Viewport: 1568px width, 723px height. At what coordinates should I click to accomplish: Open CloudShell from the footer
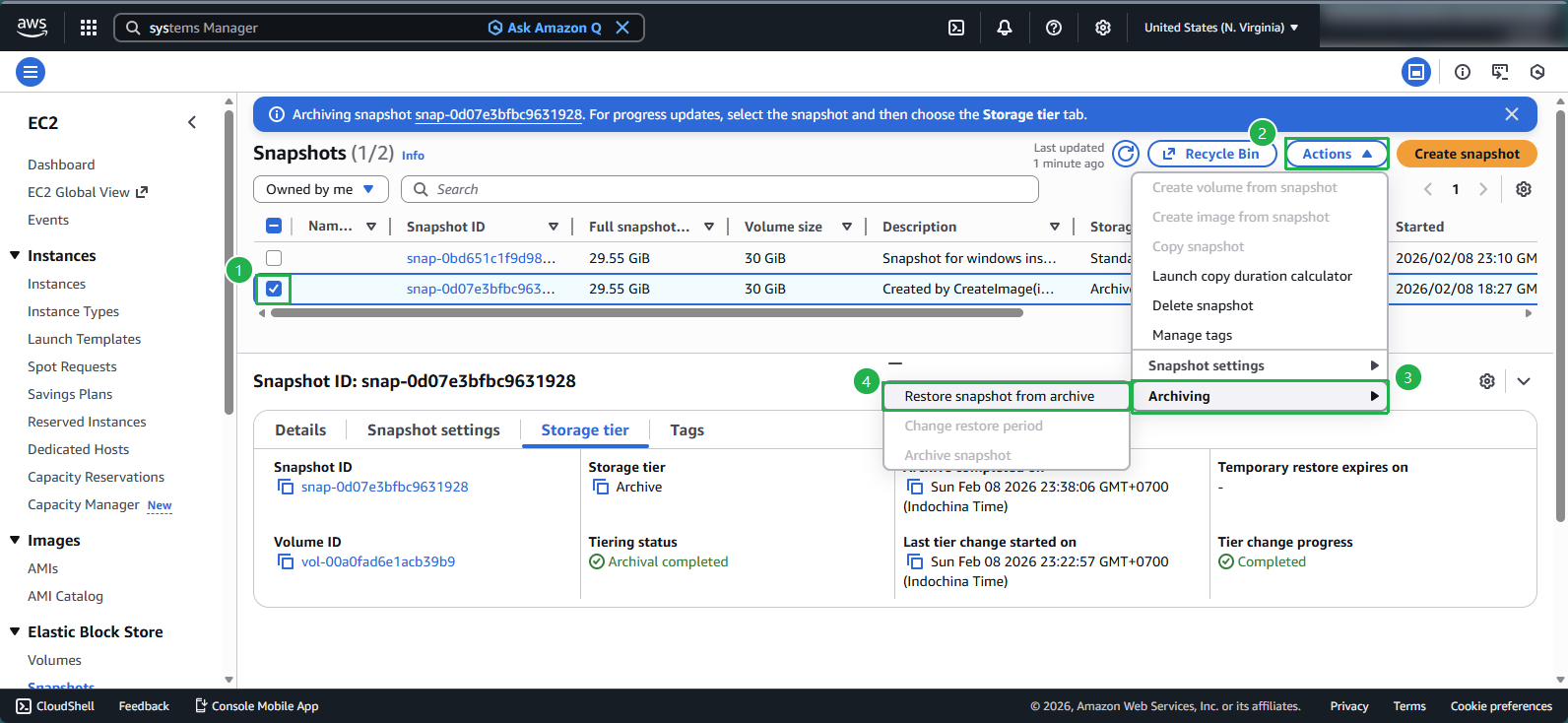pyautogui.click(x=55, y=706)
